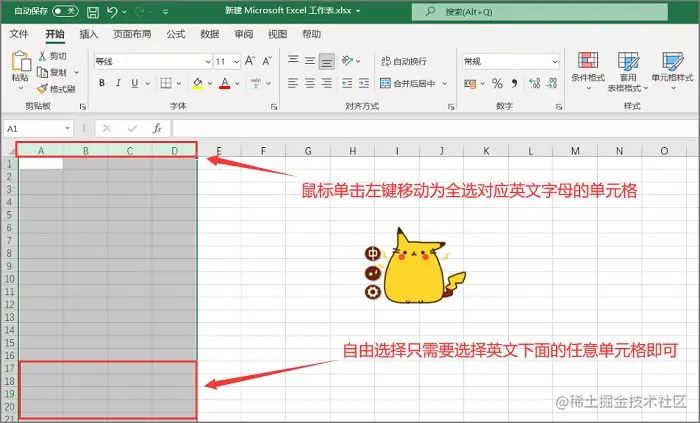Click the search box 搜索(Alt+Q)
The image size is (700, 423).
539,12
